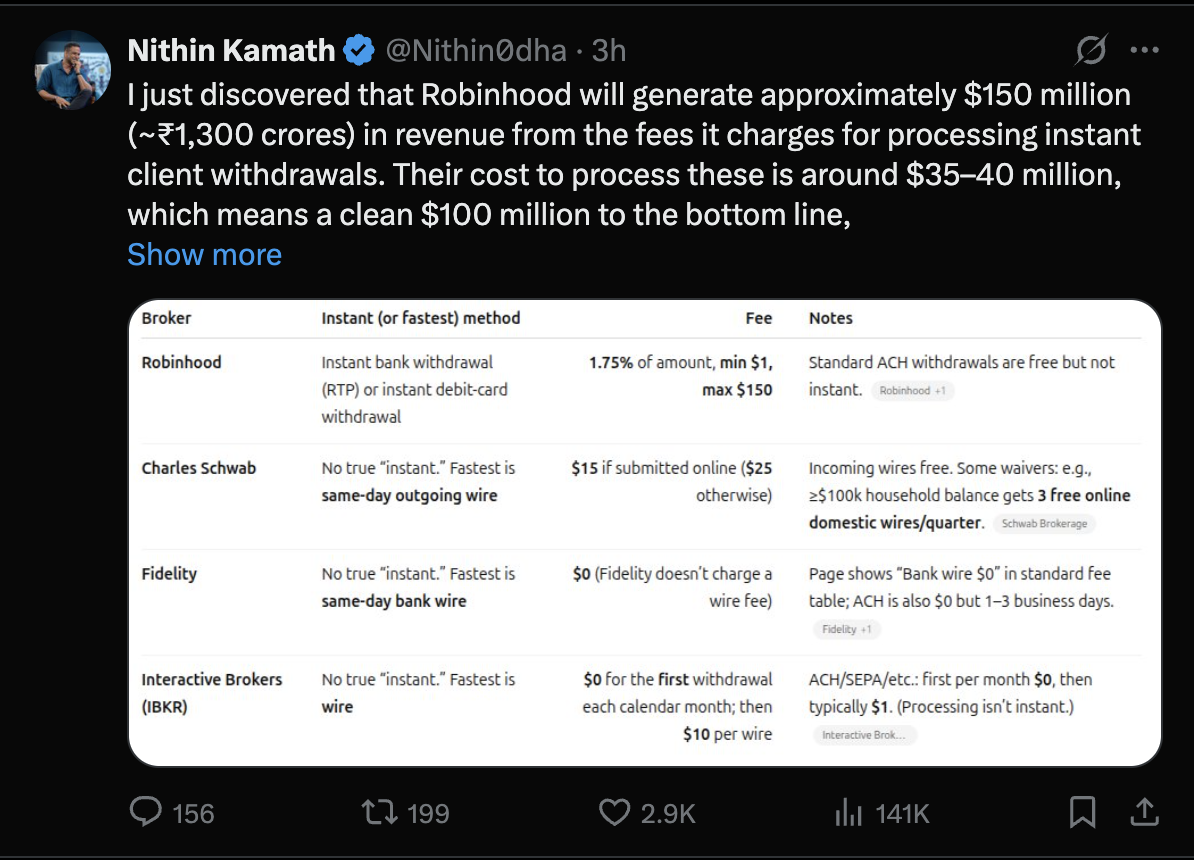Screen dimensions: 1194x860
Task: Click the display name Nithin Kamath
Action: click(232, 49)
